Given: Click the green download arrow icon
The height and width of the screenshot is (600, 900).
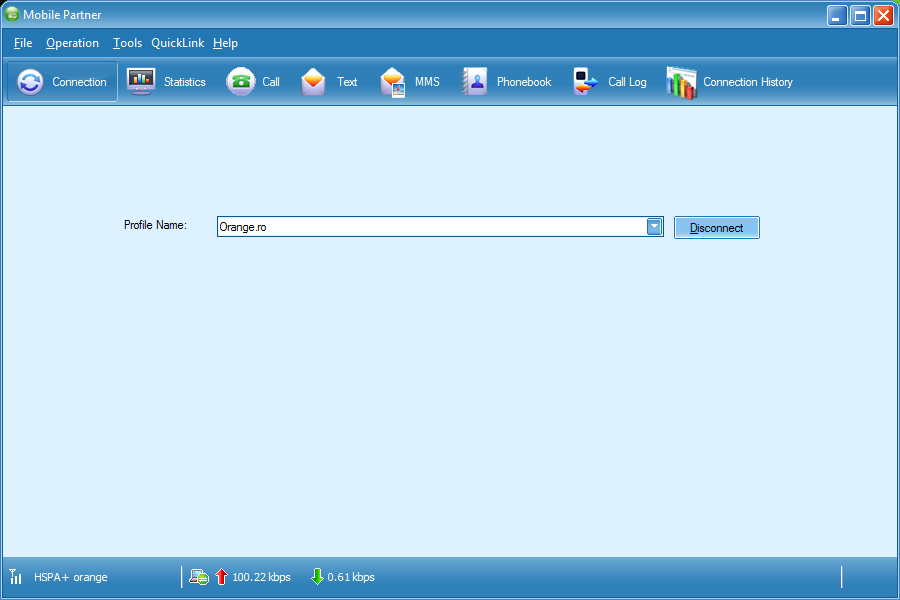Looking at the screenshot, I should (x=317, y=576).
